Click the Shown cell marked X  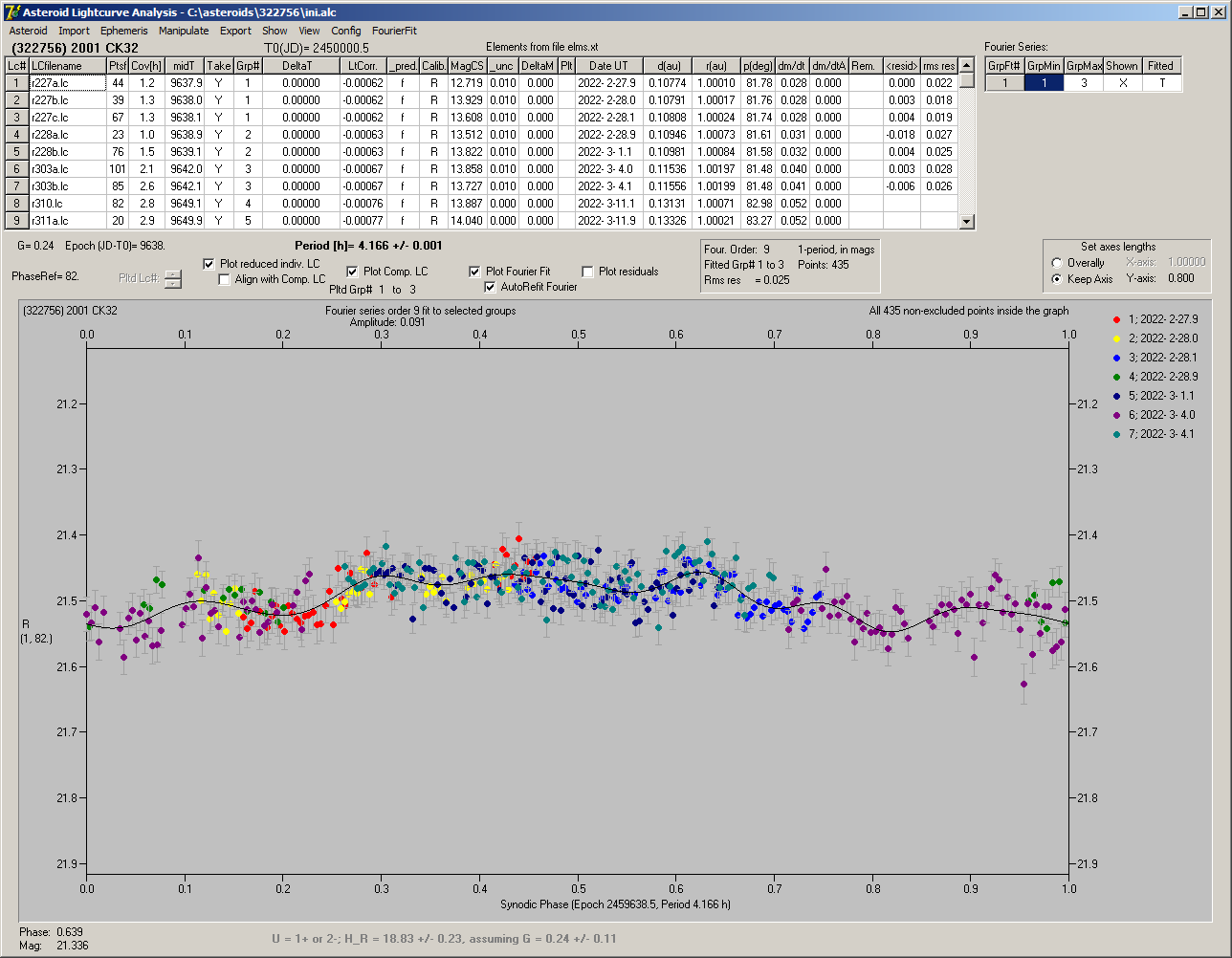click(1122, 83)
